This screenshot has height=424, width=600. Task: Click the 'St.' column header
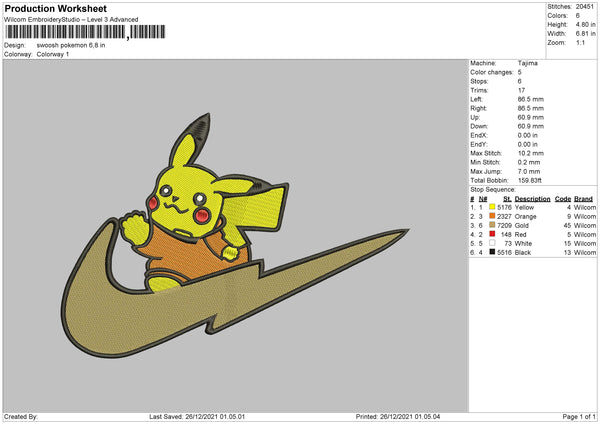[x=507, y=199]
